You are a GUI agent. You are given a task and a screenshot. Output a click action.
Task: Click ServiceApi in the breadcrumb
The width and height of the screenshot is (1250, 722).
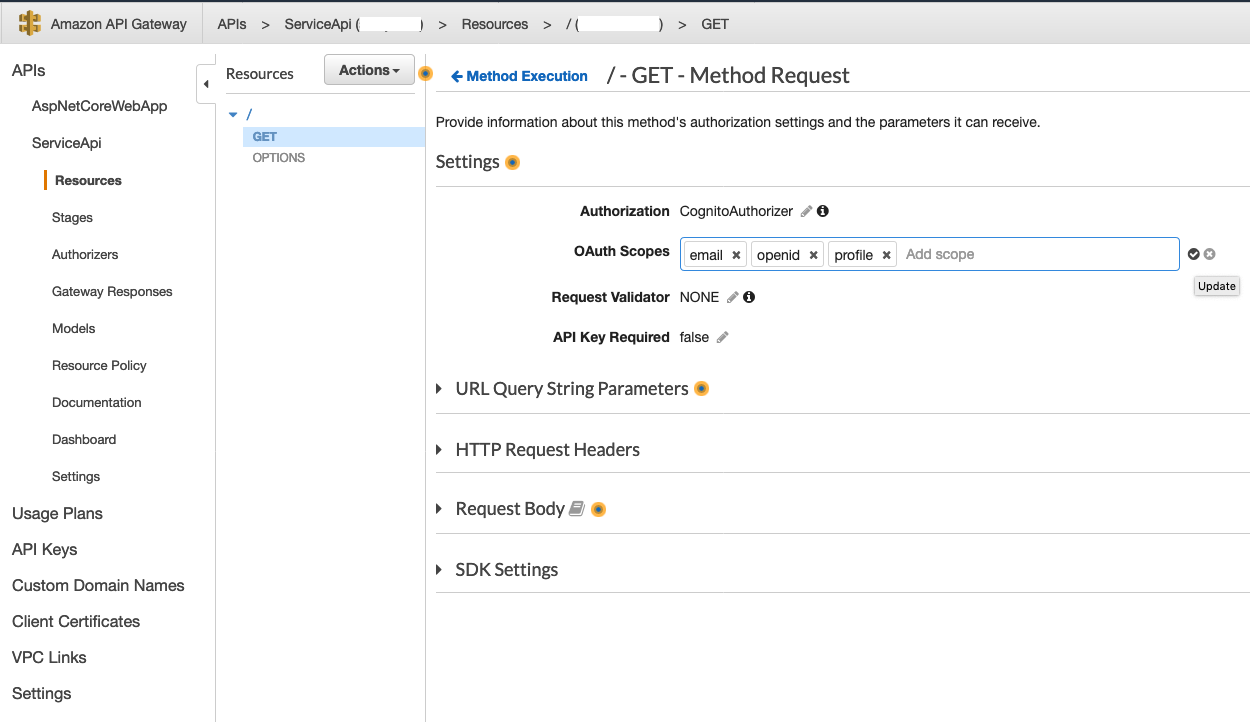click(317, 24)
